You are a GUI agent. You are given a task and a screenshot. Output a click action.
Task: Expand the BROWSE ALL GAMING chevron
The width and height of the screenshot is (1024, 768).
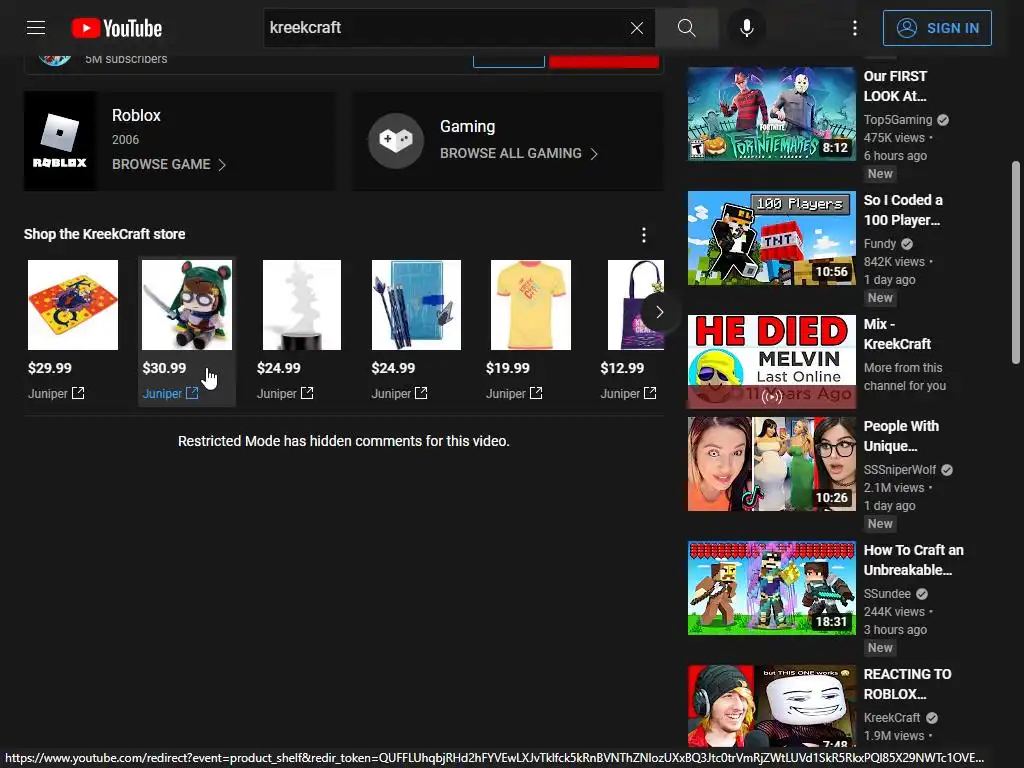594,153
